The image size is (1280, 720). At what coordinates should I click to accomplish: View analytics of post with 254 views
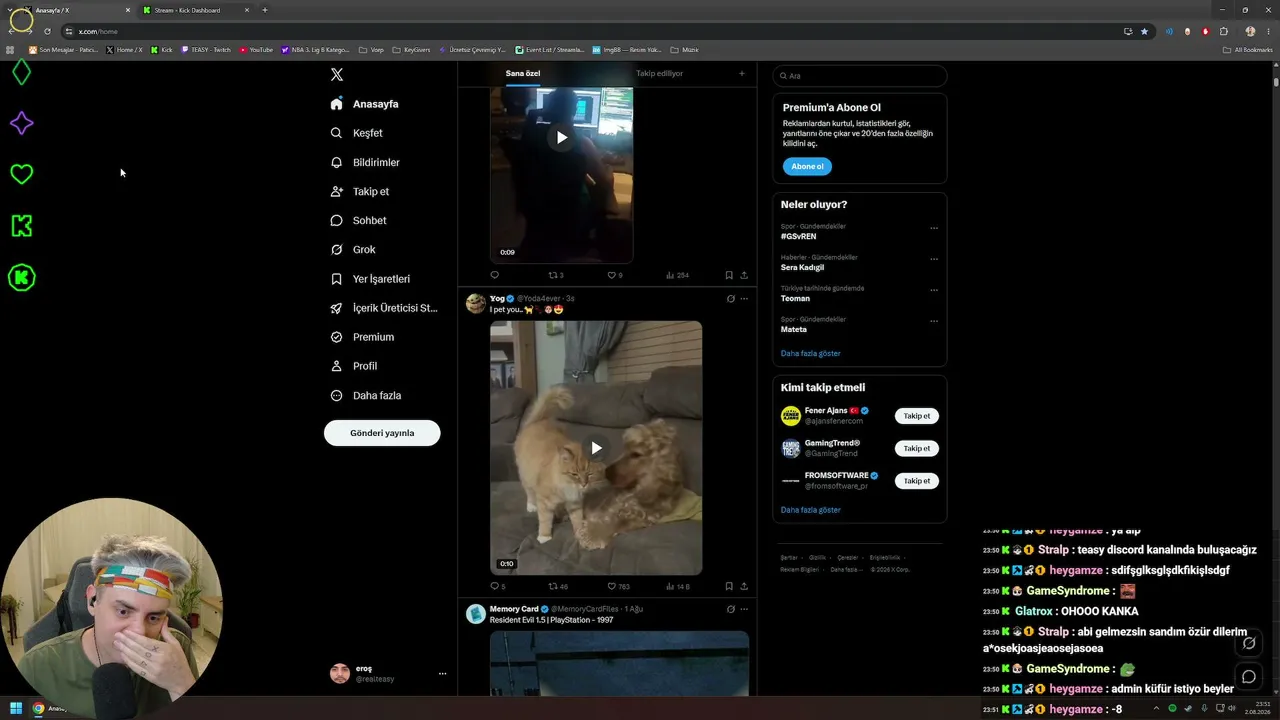click(677, 275)
